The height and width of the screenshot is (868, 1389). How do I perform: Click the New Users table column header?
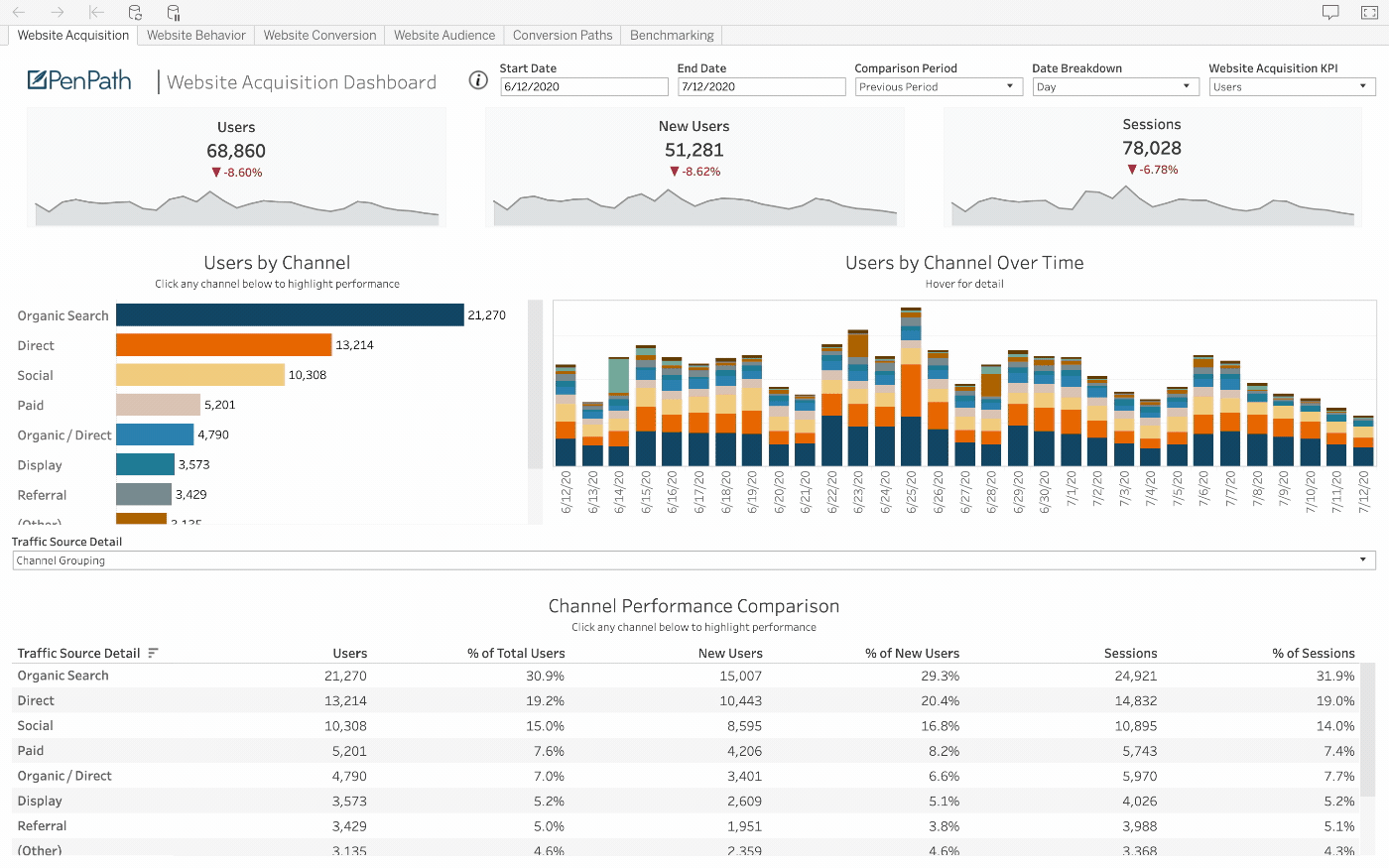[730, 653]
